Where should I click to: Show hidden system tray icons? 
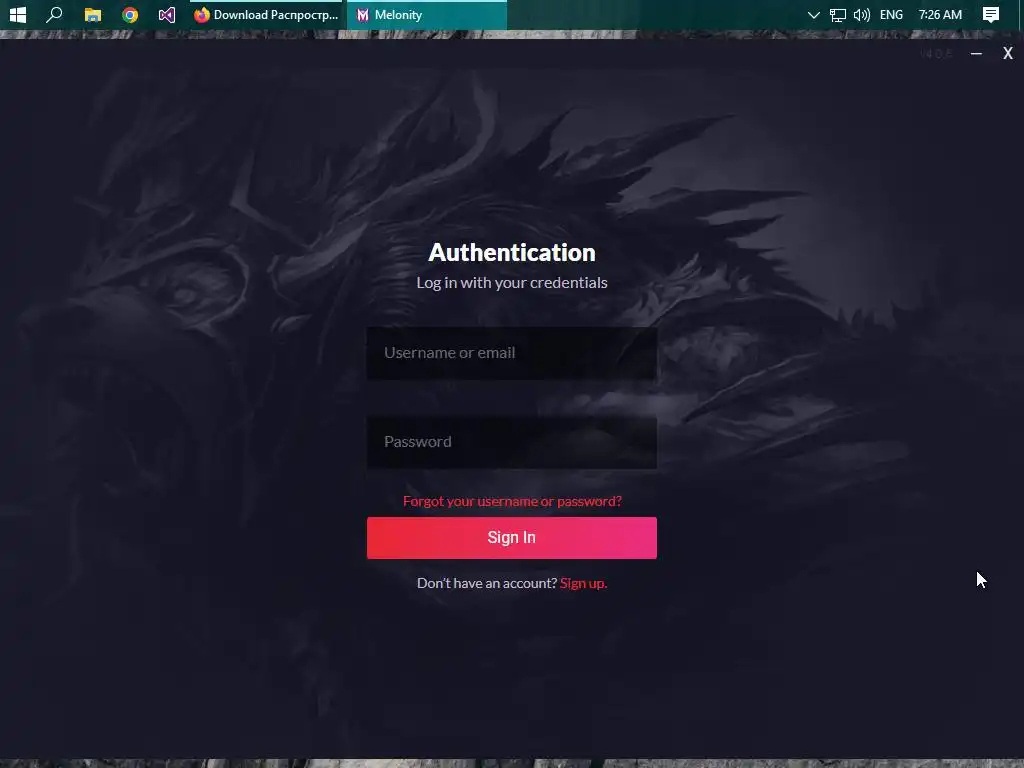pyautogui.click(x=813, y=14)
